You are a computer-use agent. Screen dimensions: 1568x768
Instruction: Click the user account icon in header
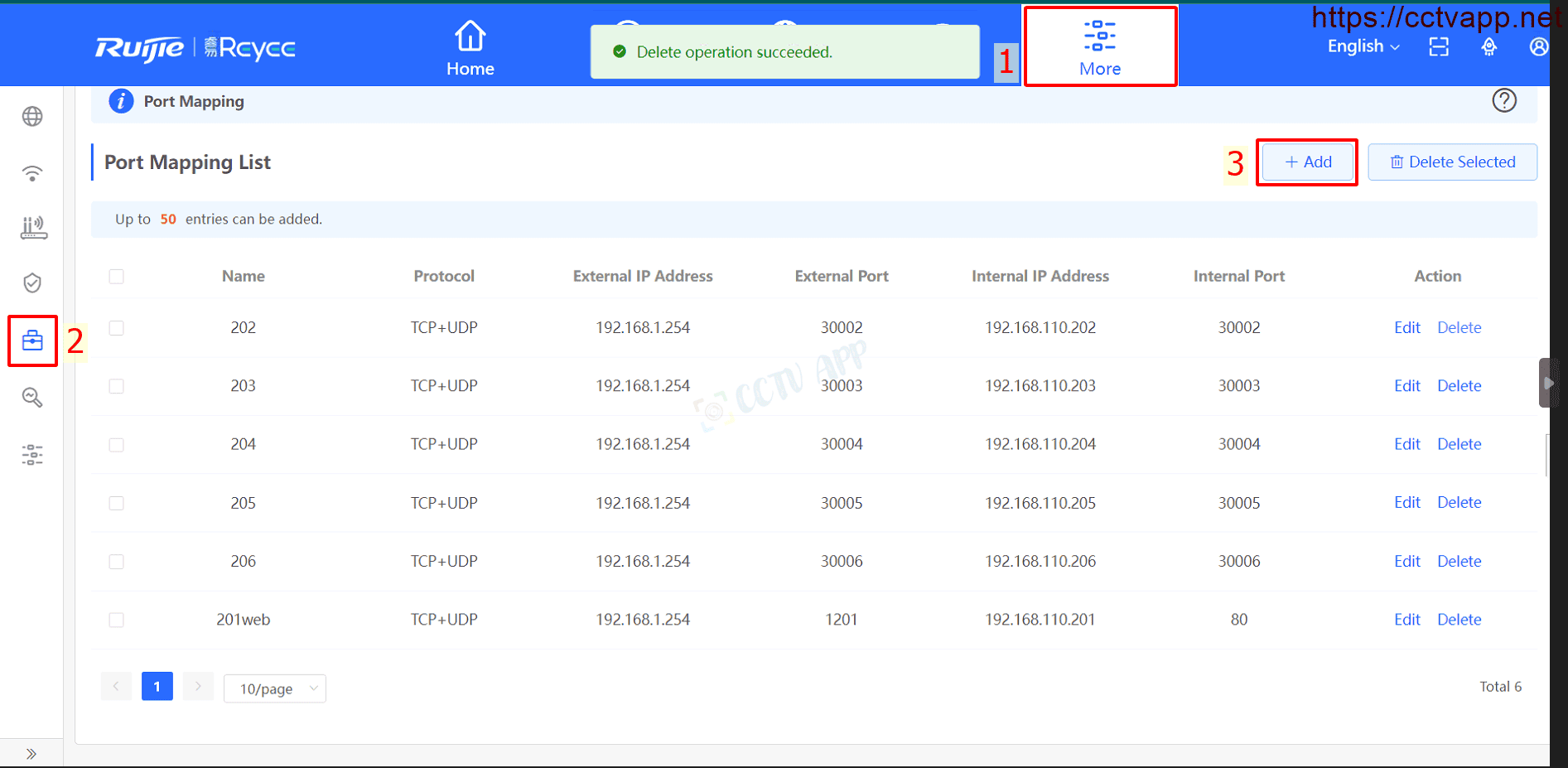(x=1538, y=47)
